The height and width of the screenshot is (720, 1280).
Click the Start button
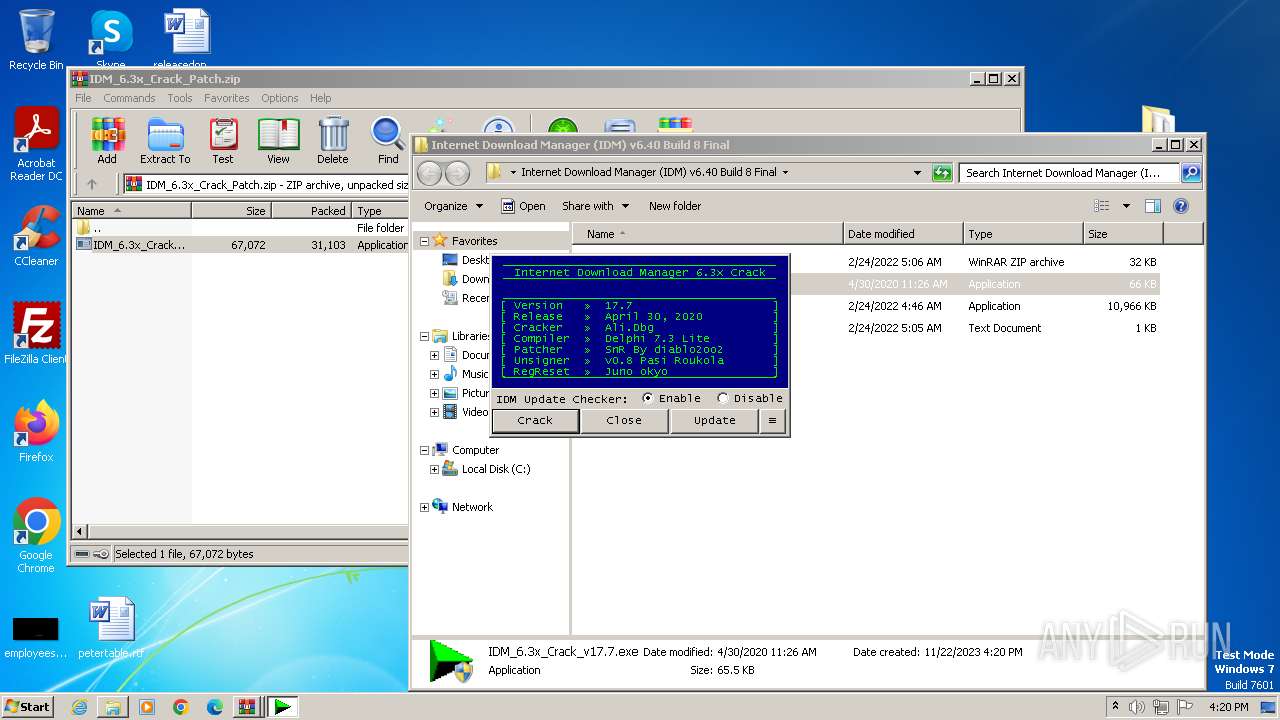[x=28, y=707]
